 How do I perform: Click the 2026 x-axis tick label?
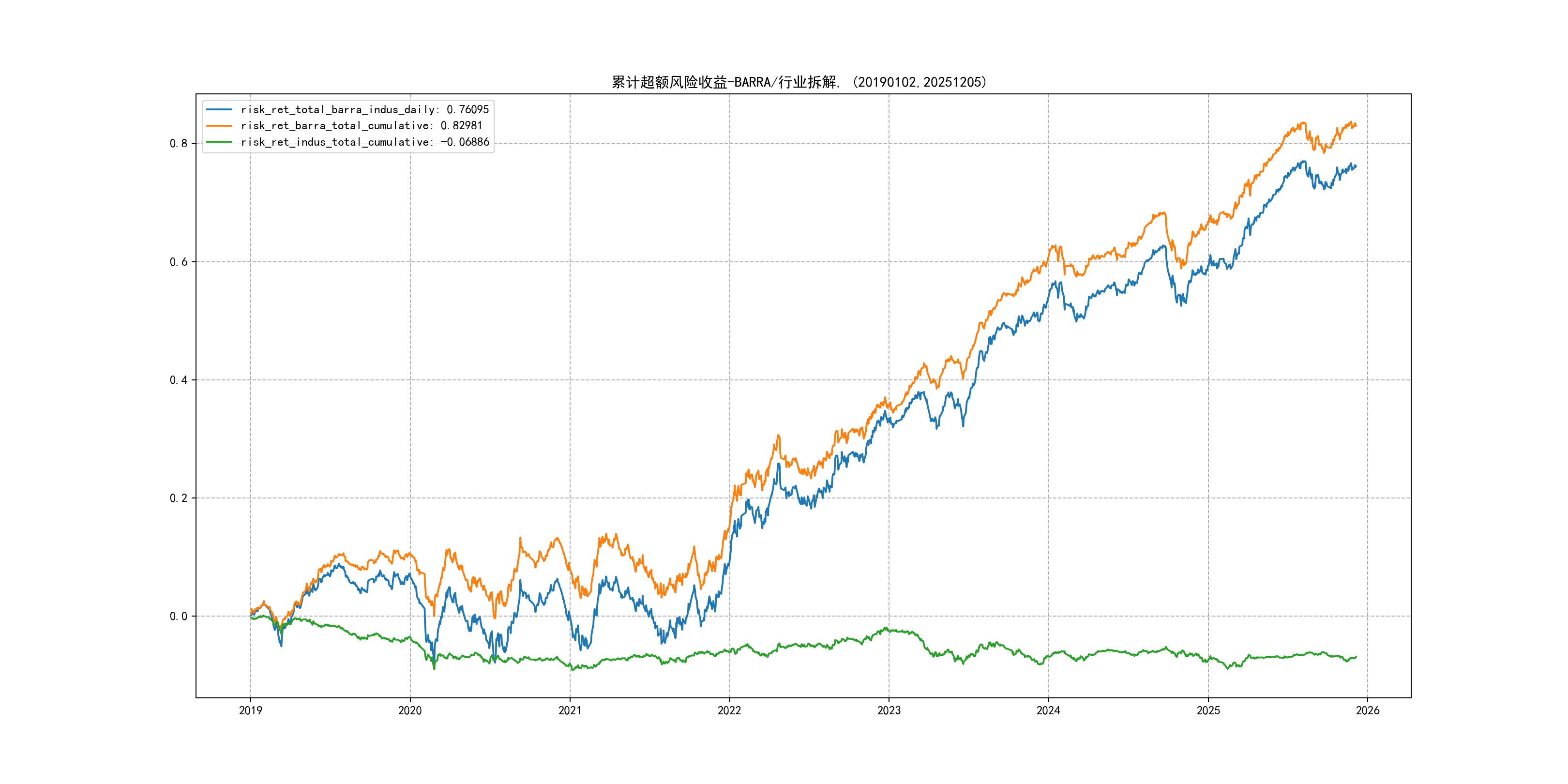[1368, 710]
